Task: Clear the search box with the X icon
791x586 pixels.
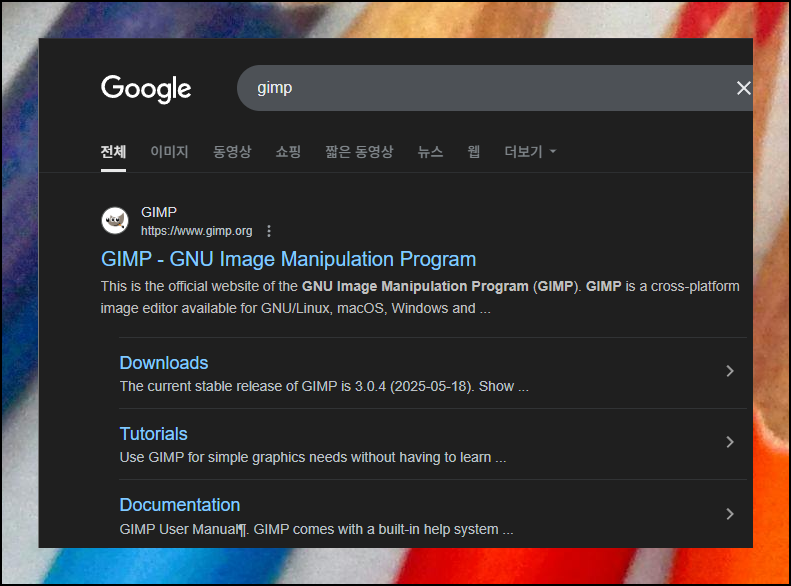Action: pyautogui.click(x=743, y=88)
